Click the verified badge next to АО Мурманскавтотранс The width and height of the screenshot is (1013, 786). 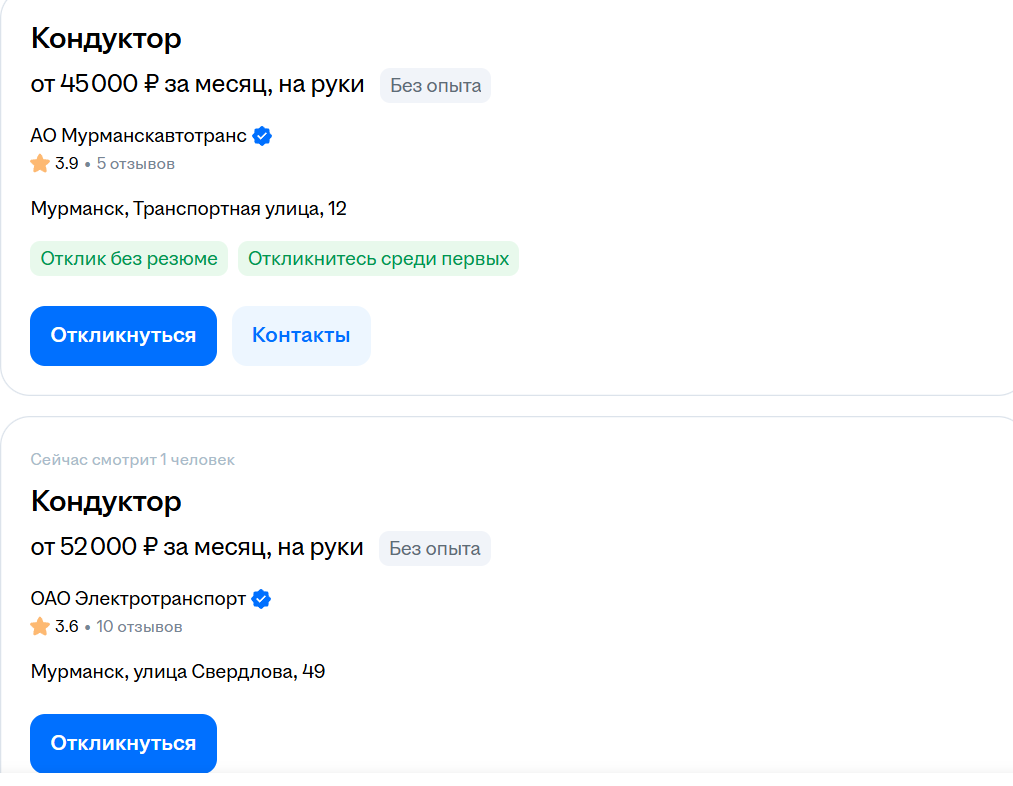(x=262, y=136)
